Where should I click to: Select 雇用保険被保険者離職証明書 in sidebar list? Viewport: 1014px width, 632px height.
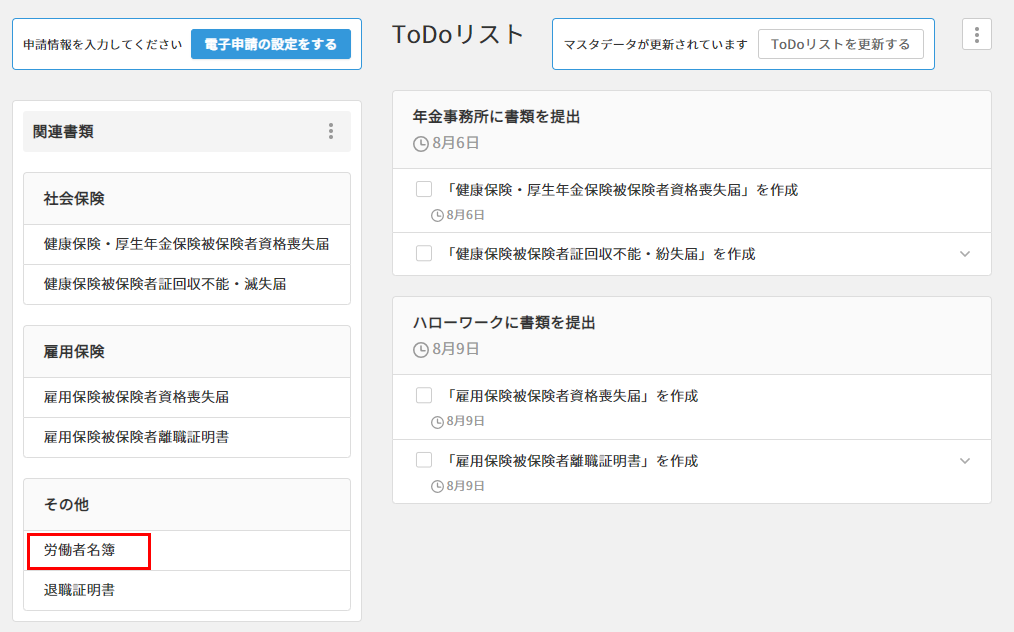[137, 437]
